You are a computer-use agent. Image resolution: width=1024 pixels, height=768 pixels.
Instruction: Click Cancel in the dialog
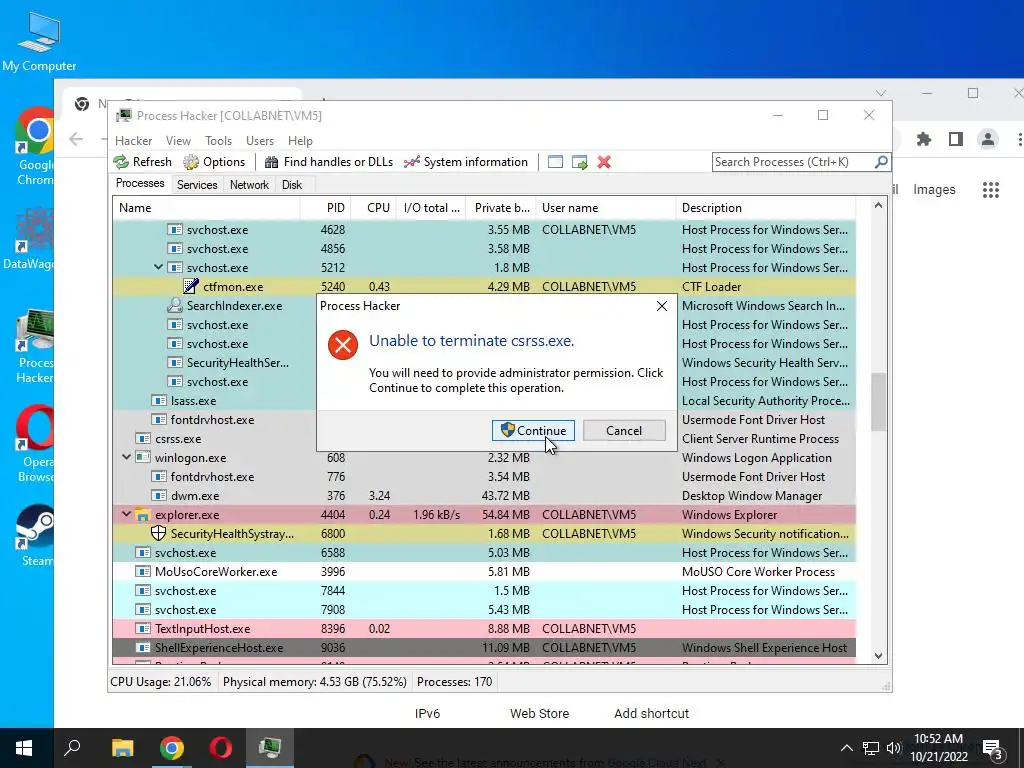point(624,430)
